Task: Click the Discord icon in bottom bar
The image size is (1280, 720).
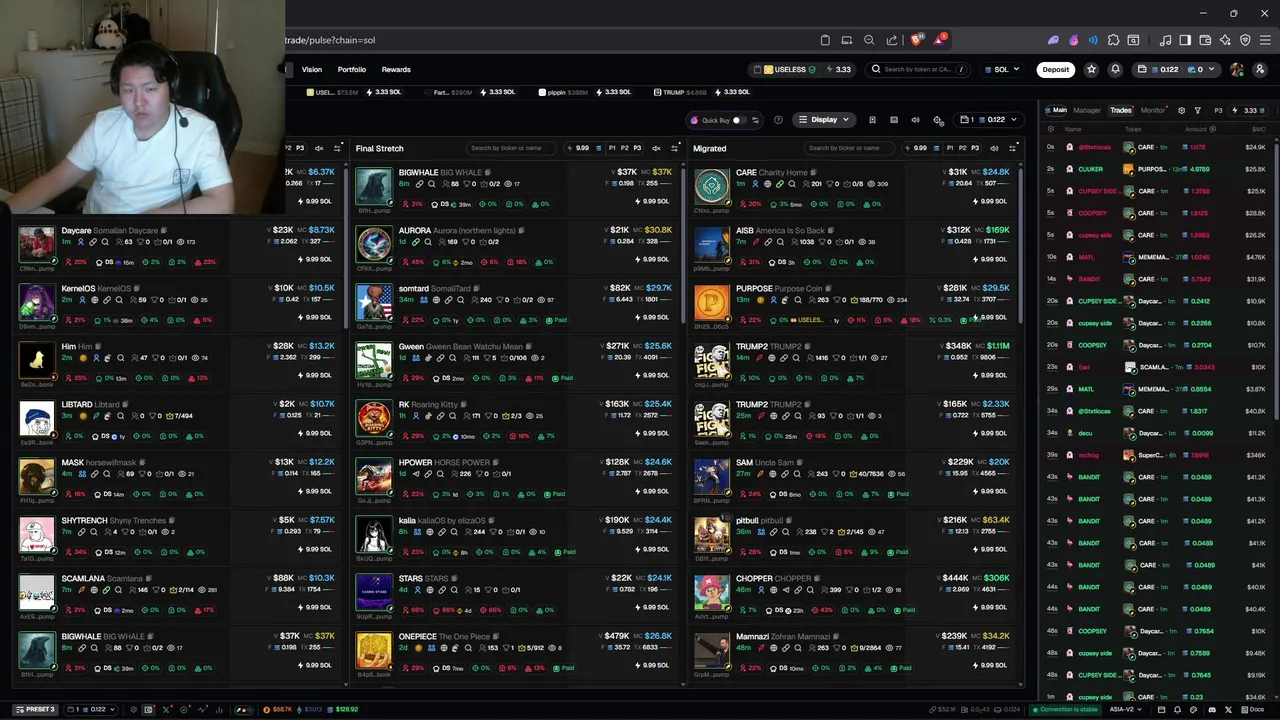Action: (x=1212, y=710)
